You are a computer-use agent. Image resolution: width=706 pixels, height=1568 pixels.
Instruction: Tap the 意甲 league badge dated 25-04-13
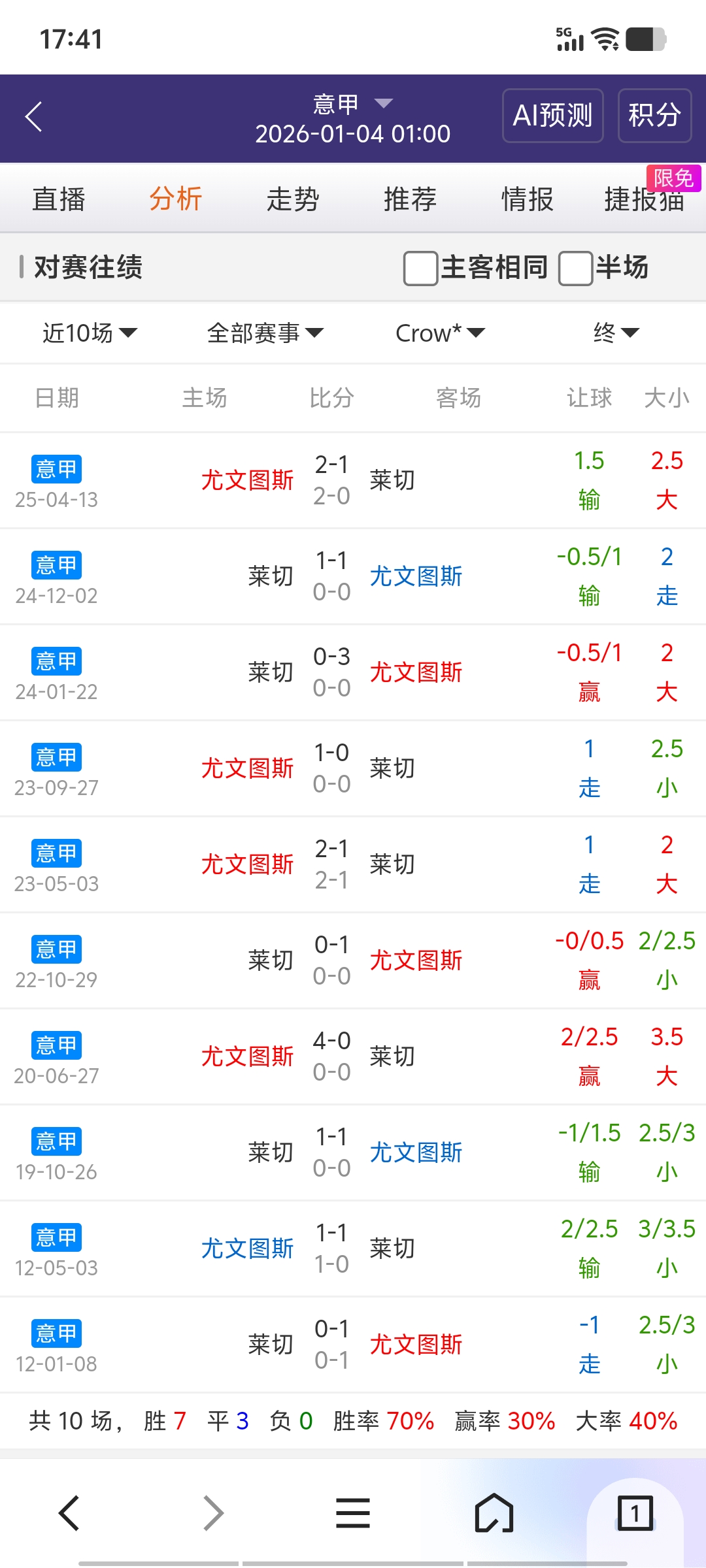[x=56, y=469]
